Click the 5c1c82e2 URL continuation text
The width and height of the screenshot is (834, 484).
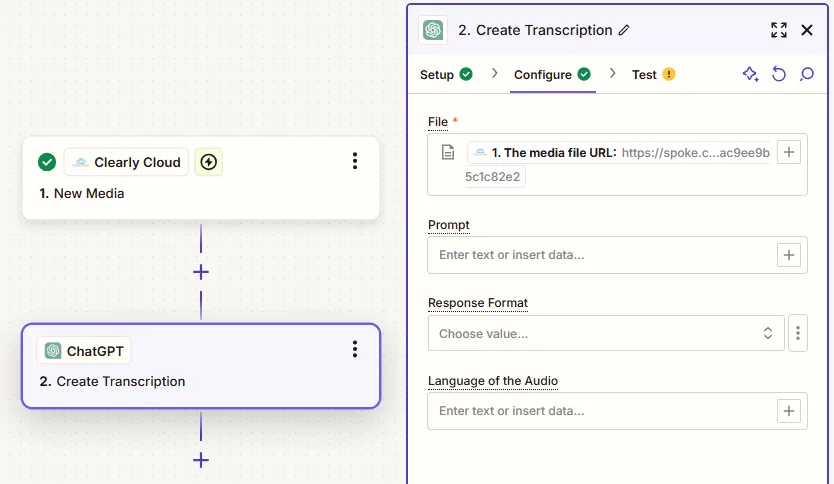coord(493,177)
